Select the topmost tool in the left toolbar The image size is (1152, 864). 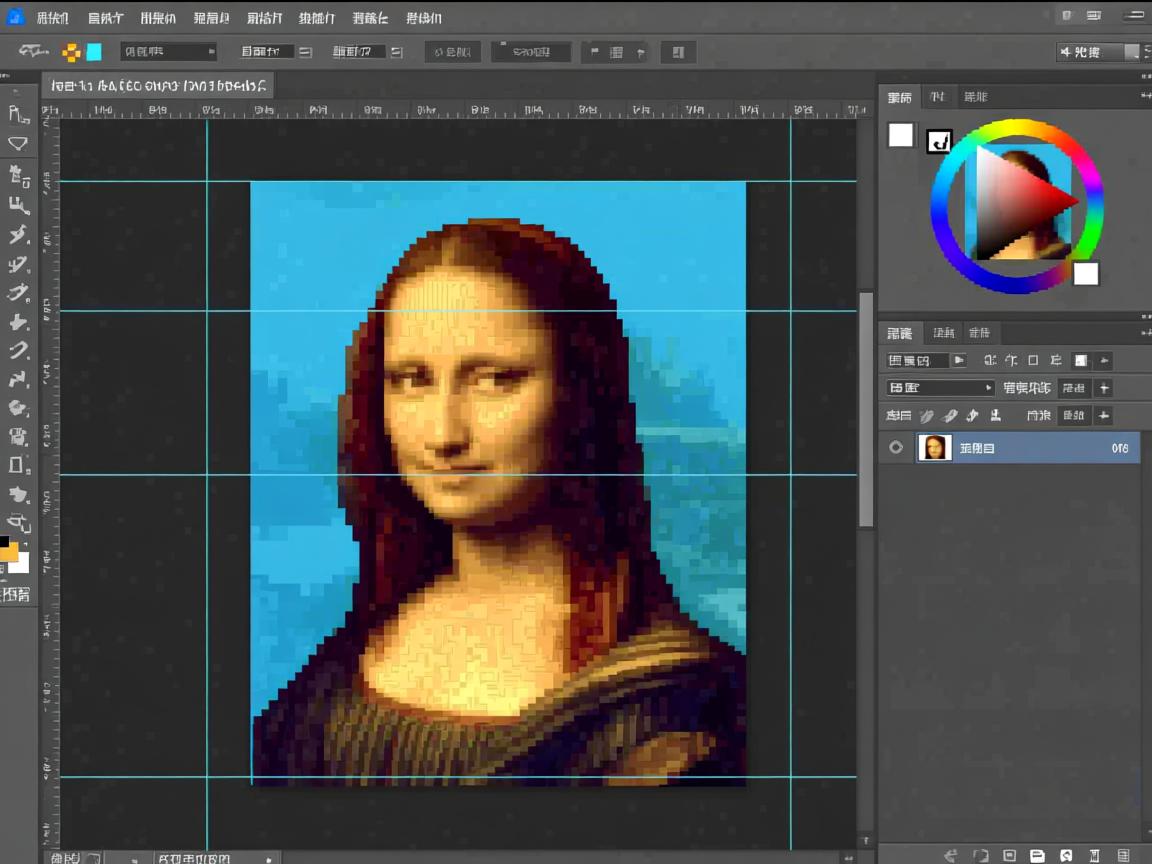click(18, 114)
